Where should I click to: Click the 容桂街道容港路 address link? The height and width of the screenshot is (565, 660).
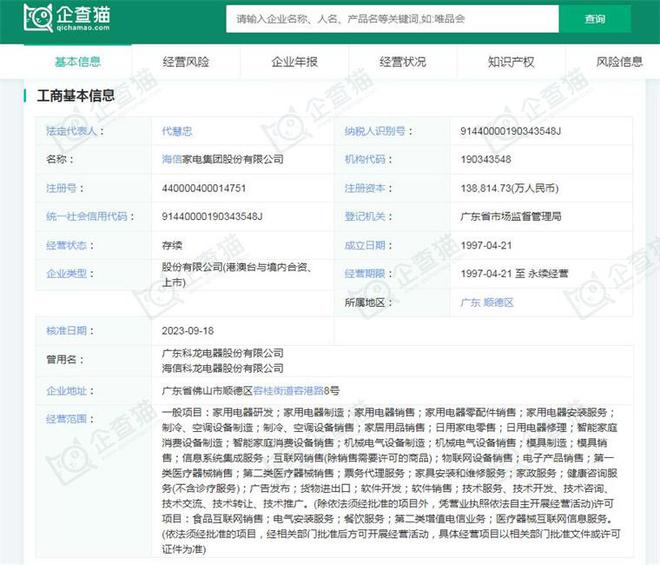pyautogui.click(x=288, y=391)
